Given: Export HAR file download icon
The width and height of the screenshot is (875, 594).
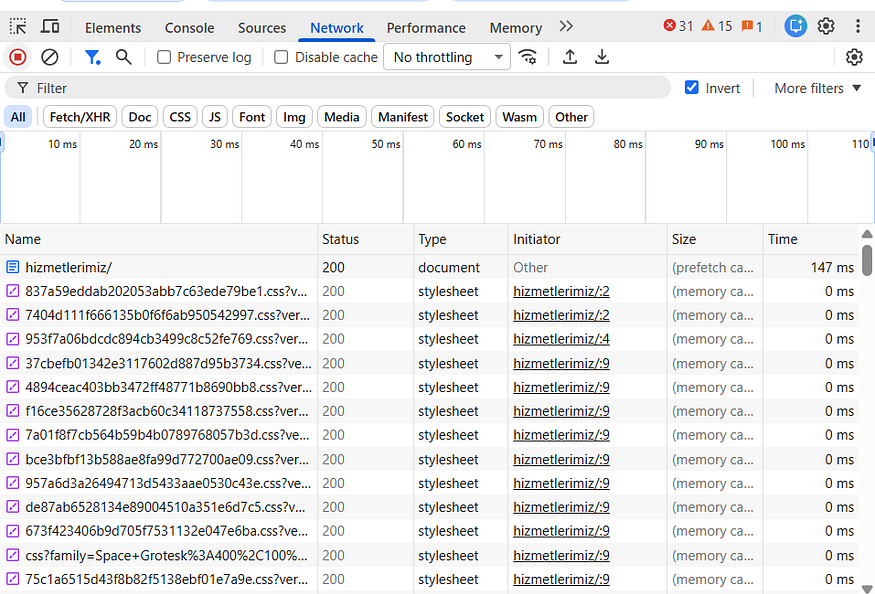Looking at the screenshot, I should coord(602,57).
